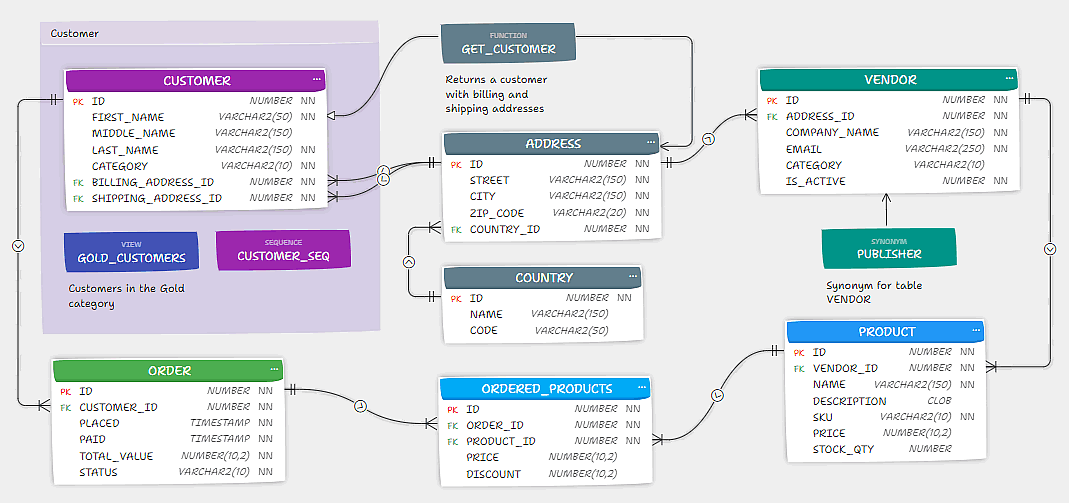Select the EMAIL column in VENDOR
This screenshot has height=503, width=1069.
click(x=889, y=149)
